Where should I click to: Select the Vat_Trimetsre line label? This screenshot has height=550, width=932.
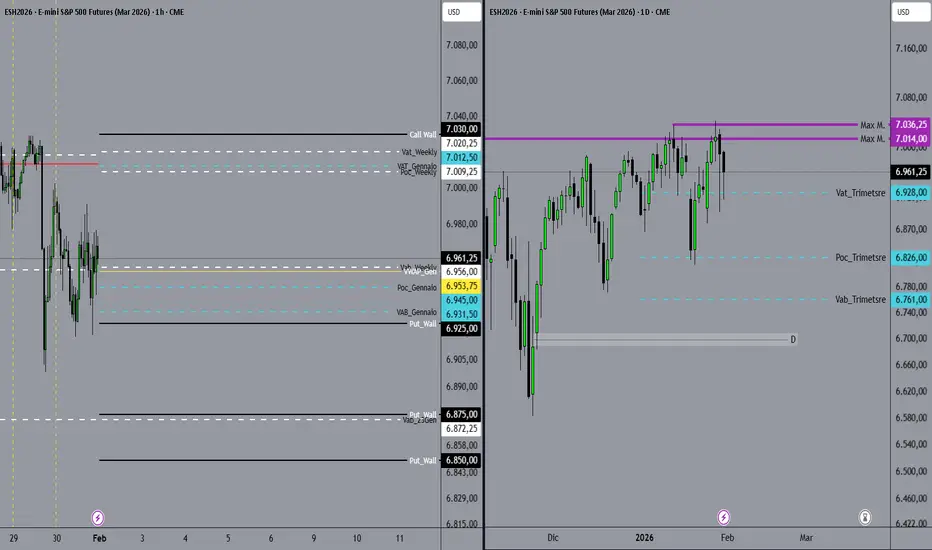[860, 193]
